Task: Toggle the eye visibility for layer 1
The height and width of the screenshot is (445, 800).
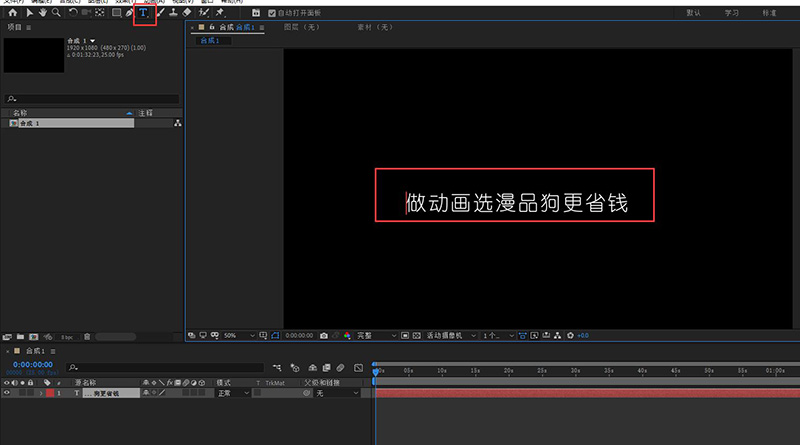Action: pyautogui.click(x=7, y=393)
